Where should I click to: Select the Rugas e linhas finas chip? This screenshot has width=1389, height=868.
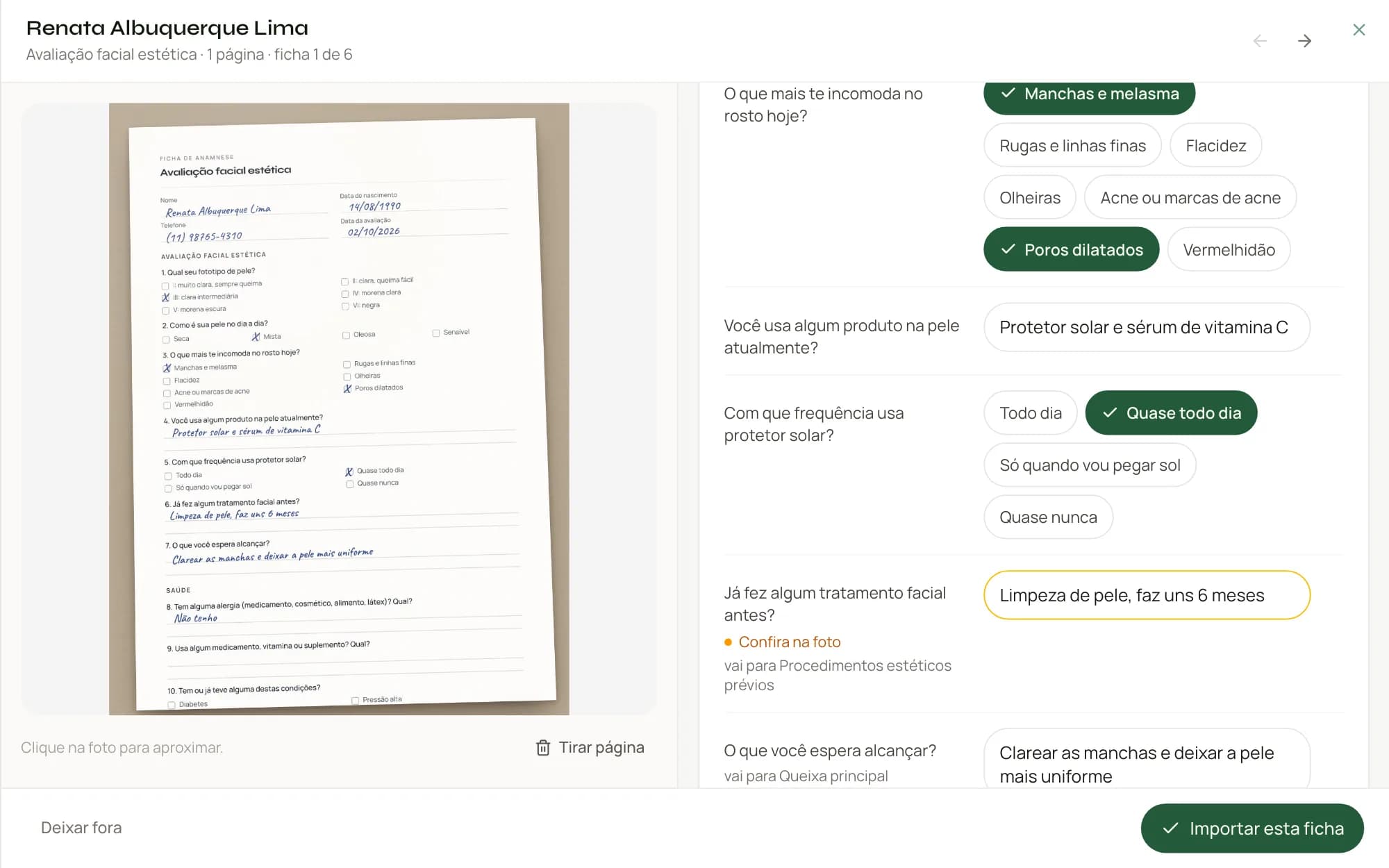click(x=1072, y=146)
